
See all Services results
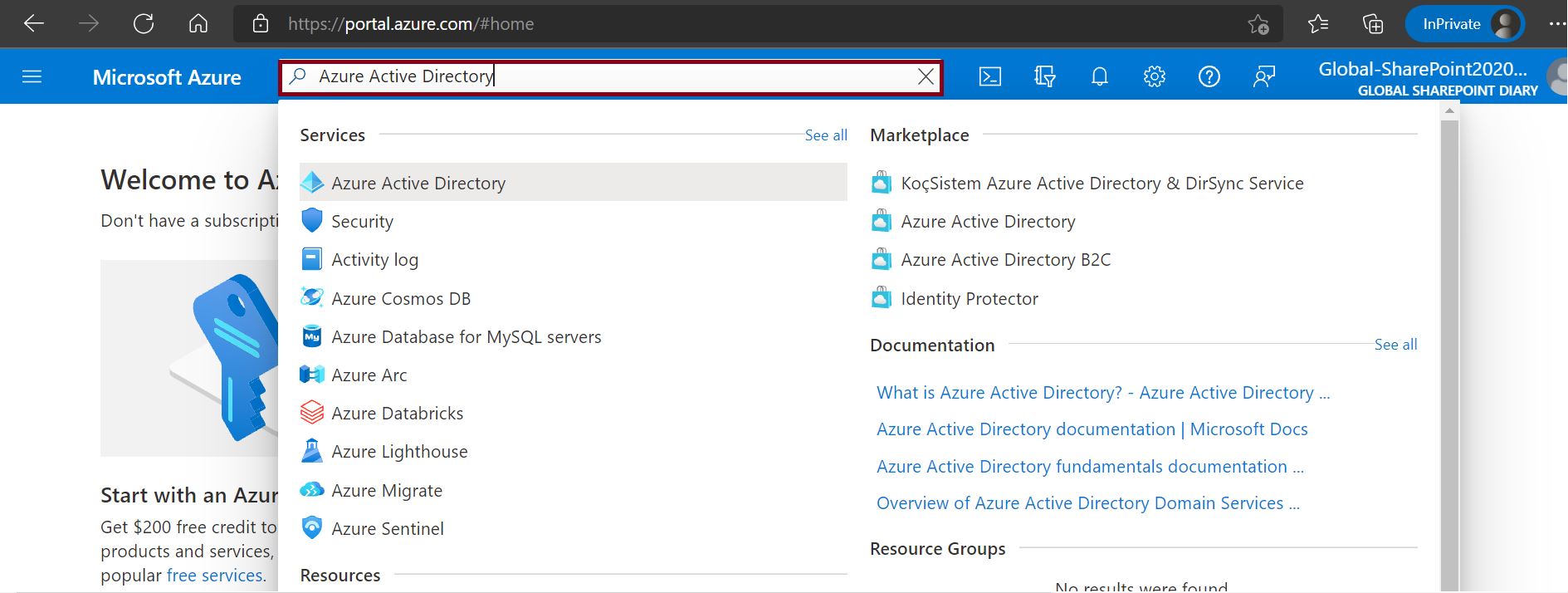click(826, 135)
